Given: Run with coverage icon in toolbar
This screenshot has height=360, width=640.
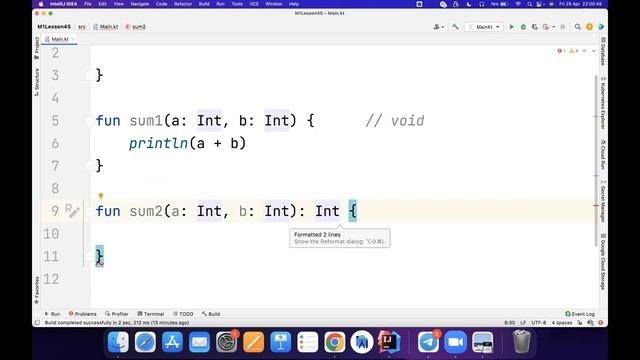Looking at the screenshot, I should click(x=535, y=27).
